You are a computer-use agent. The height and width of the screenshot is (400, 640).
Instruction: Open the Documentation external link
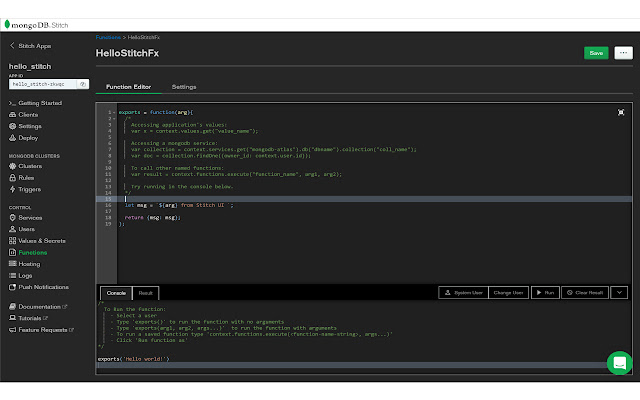tap(38, 307)
